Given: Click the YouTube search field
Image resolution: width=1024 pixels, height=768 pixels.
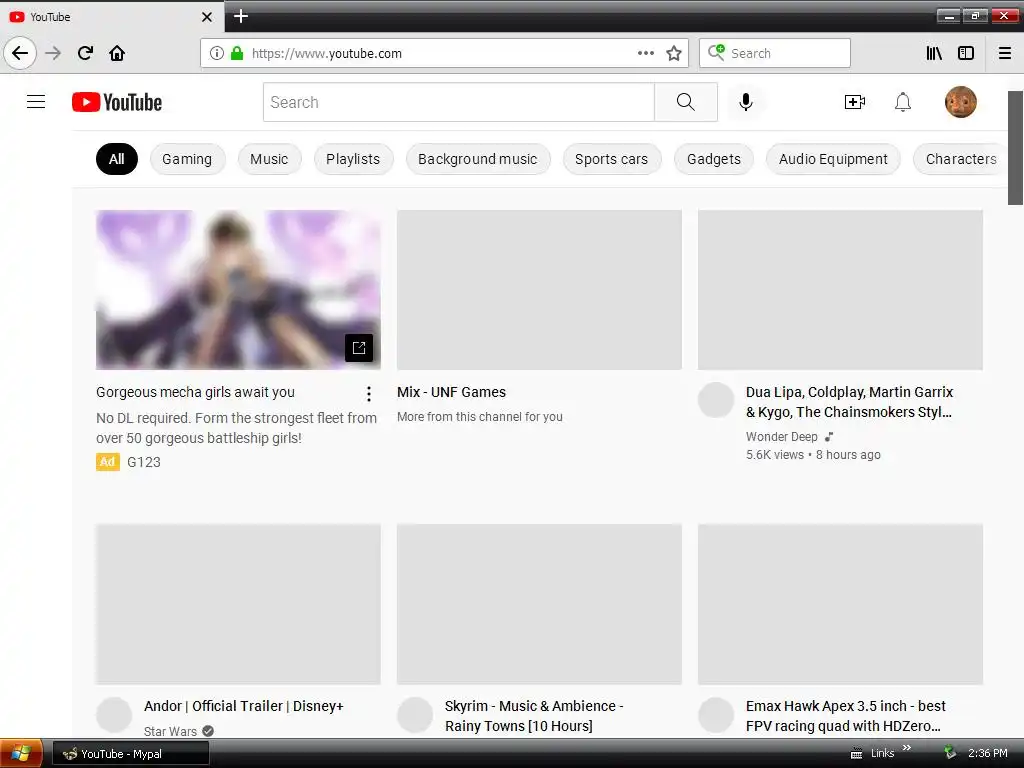Looking at the screenshot, I should [458, 102].
